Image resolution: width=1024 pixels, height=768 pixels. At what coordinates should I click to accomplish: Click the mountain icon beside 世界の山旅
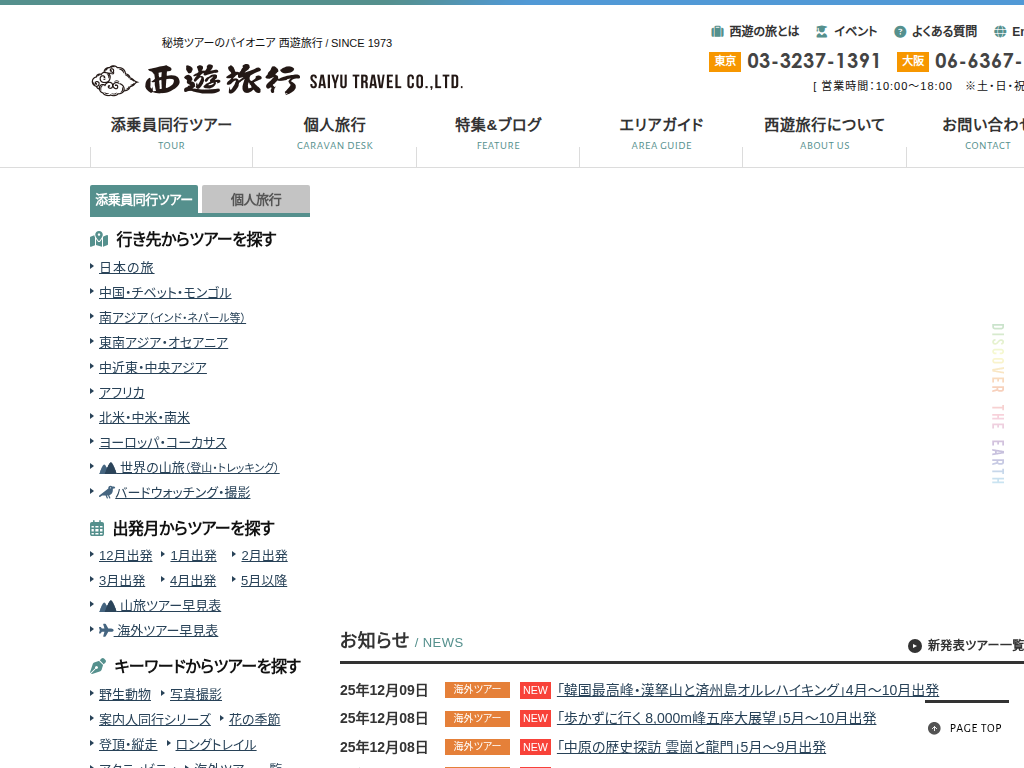click(108, 468)
